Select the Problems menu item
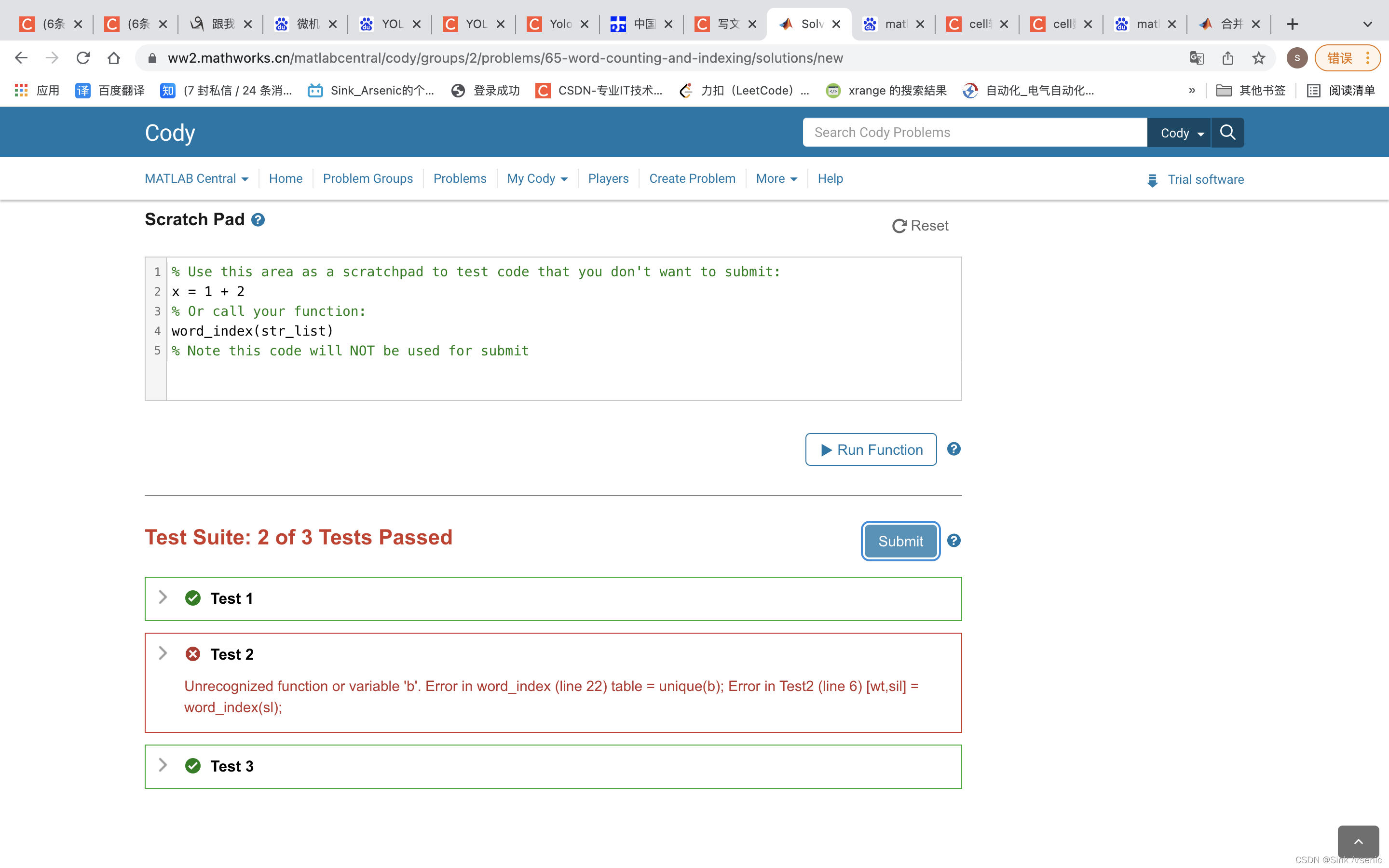This screenshot has width=1389, height=868. (459, 178)
